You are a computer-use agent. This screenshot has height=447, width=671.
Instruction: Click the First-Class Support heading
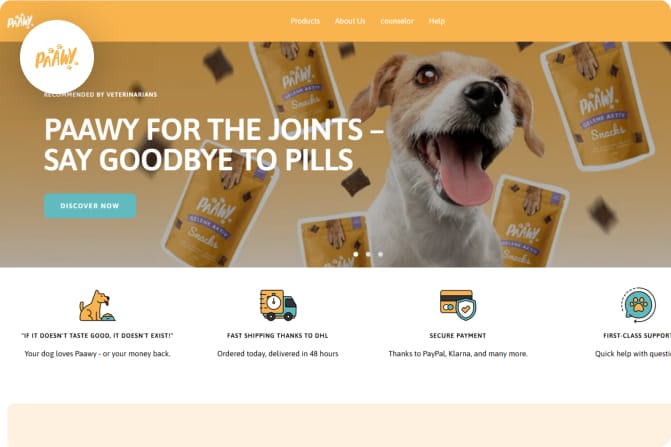637,336
